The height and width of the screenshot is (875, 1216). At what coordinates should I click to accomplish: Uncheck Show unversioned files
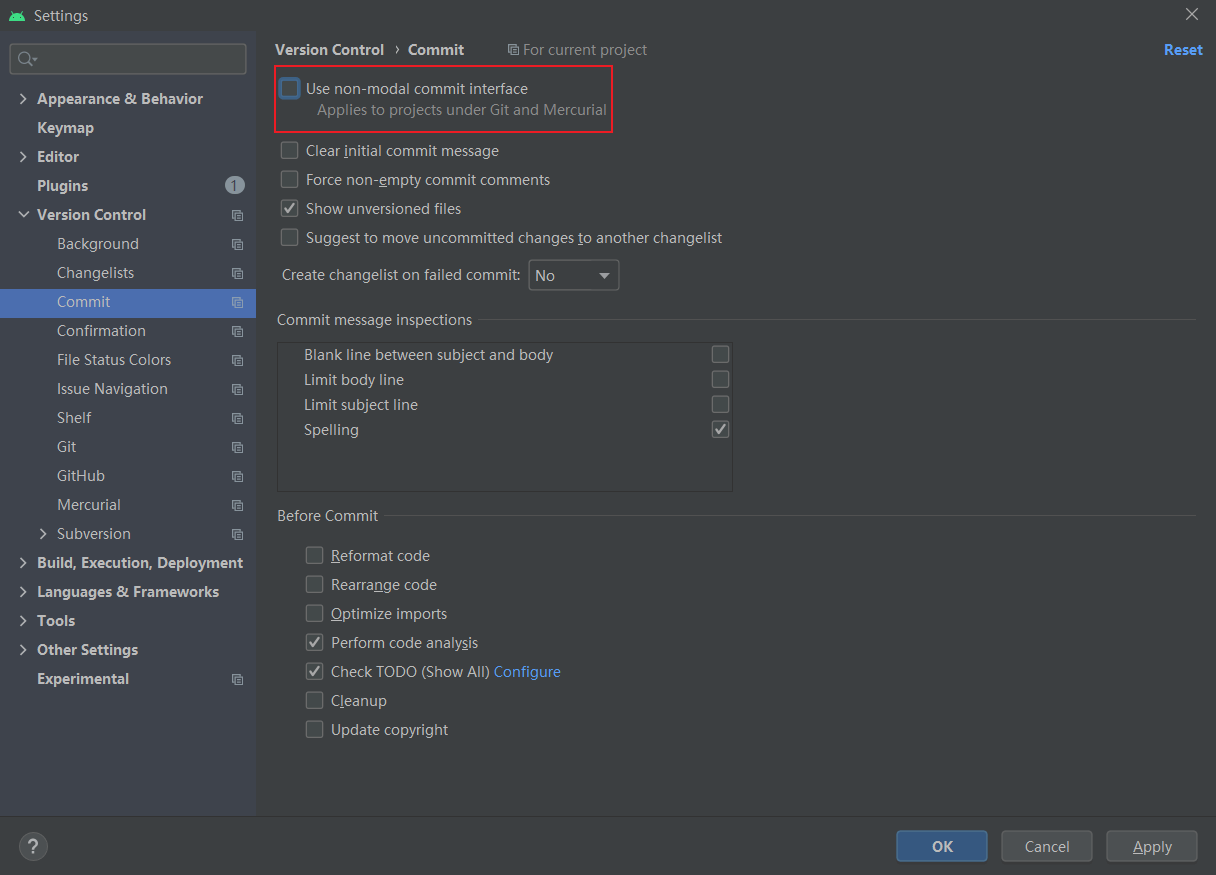(290, 209)
